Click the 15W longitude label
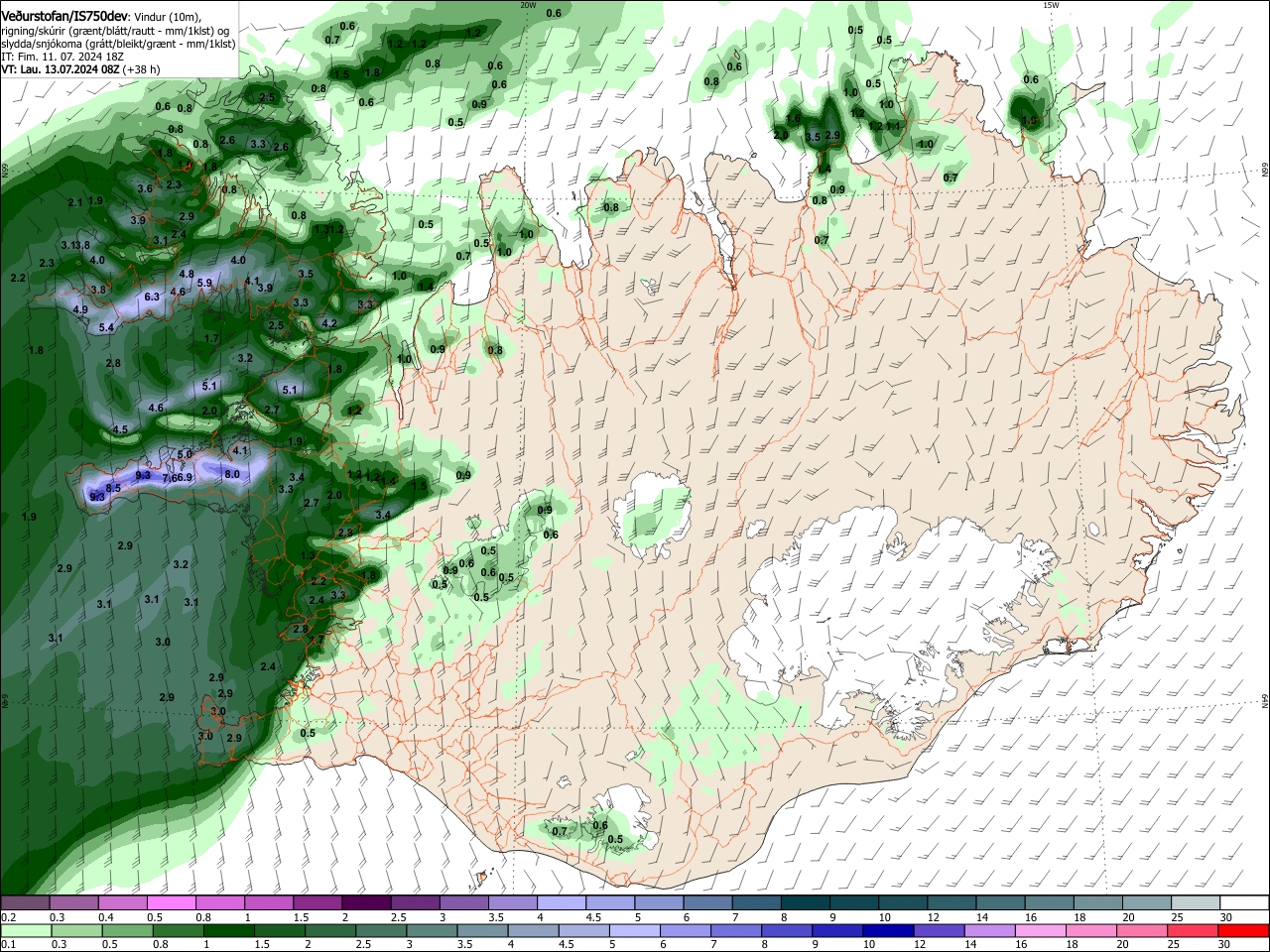 1051,5
